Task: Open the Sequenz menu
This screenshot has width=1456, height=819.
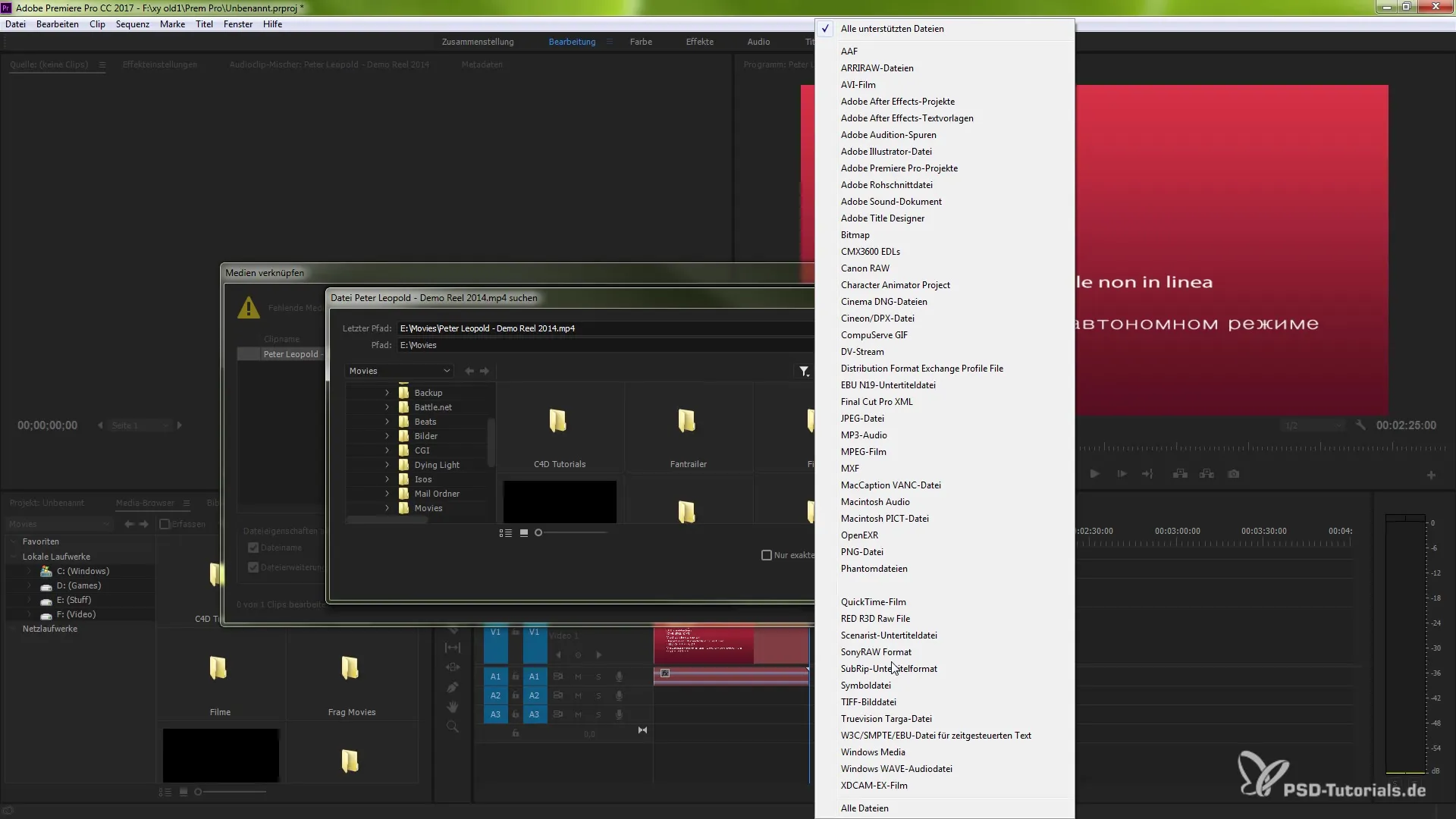Action: pos(133,24)
